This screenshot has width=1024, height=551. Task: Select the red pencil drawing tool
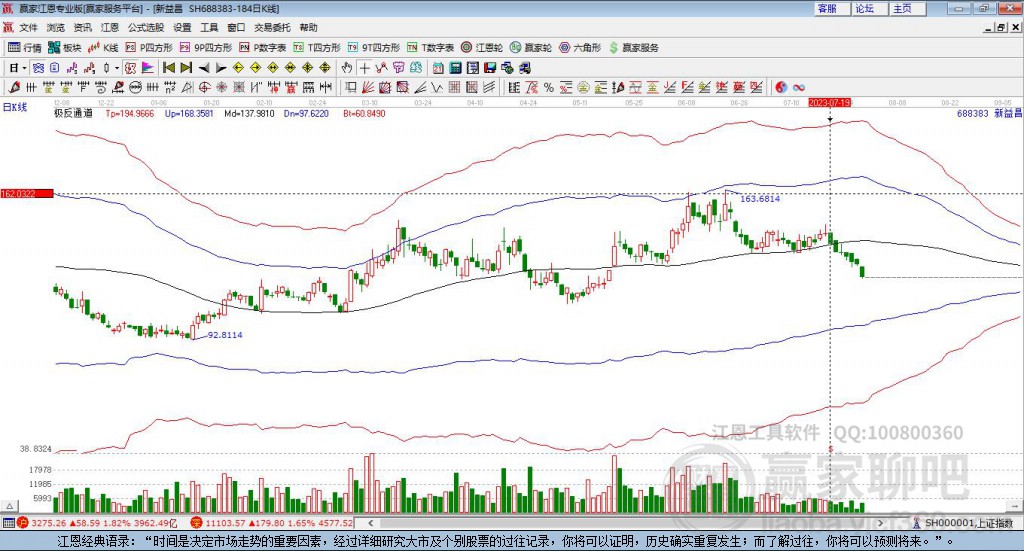[14, 87]
